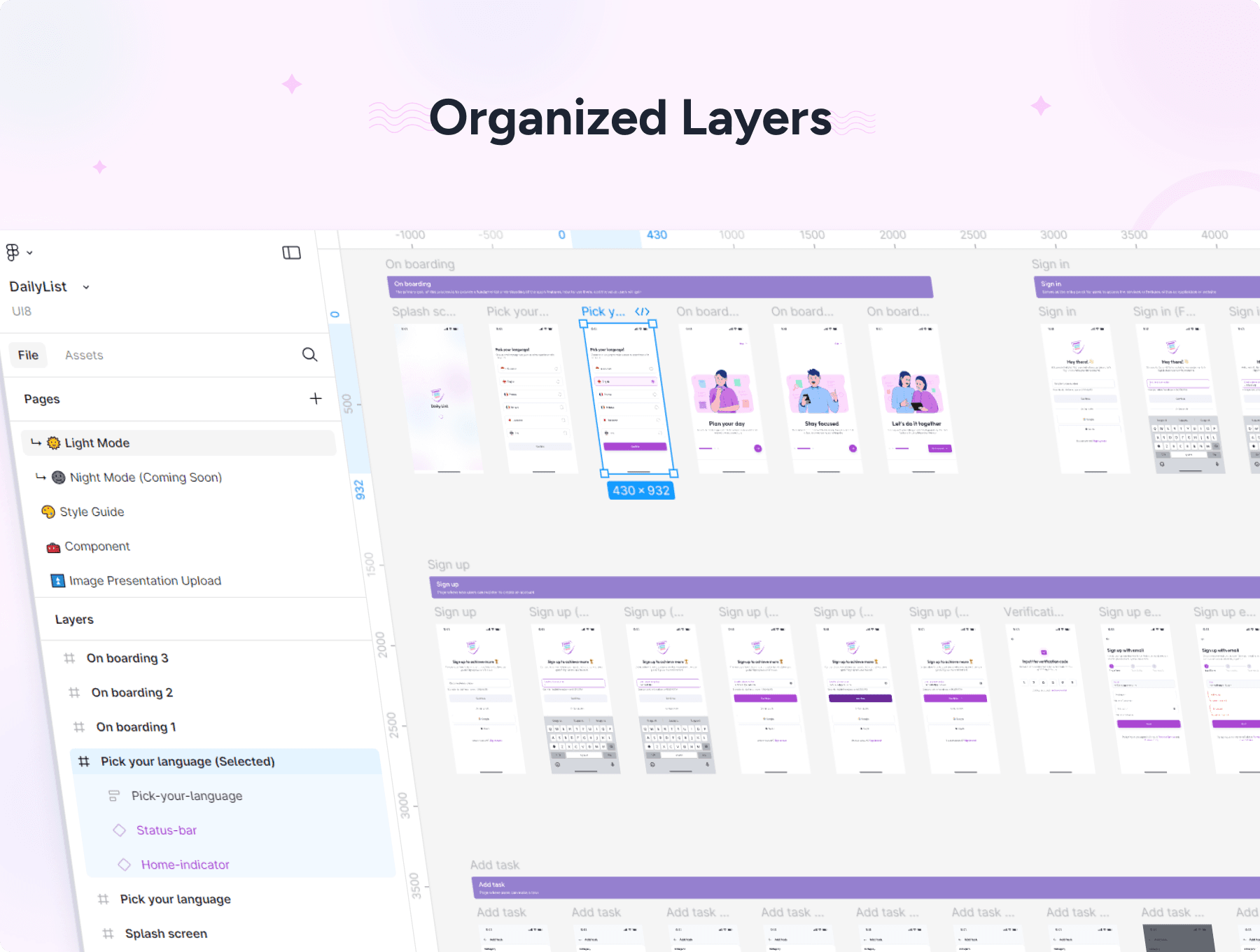The width and height of the screenshot is (1260, 952).
Task: Select On boarding 3 layer
Action: click(127, 658)
